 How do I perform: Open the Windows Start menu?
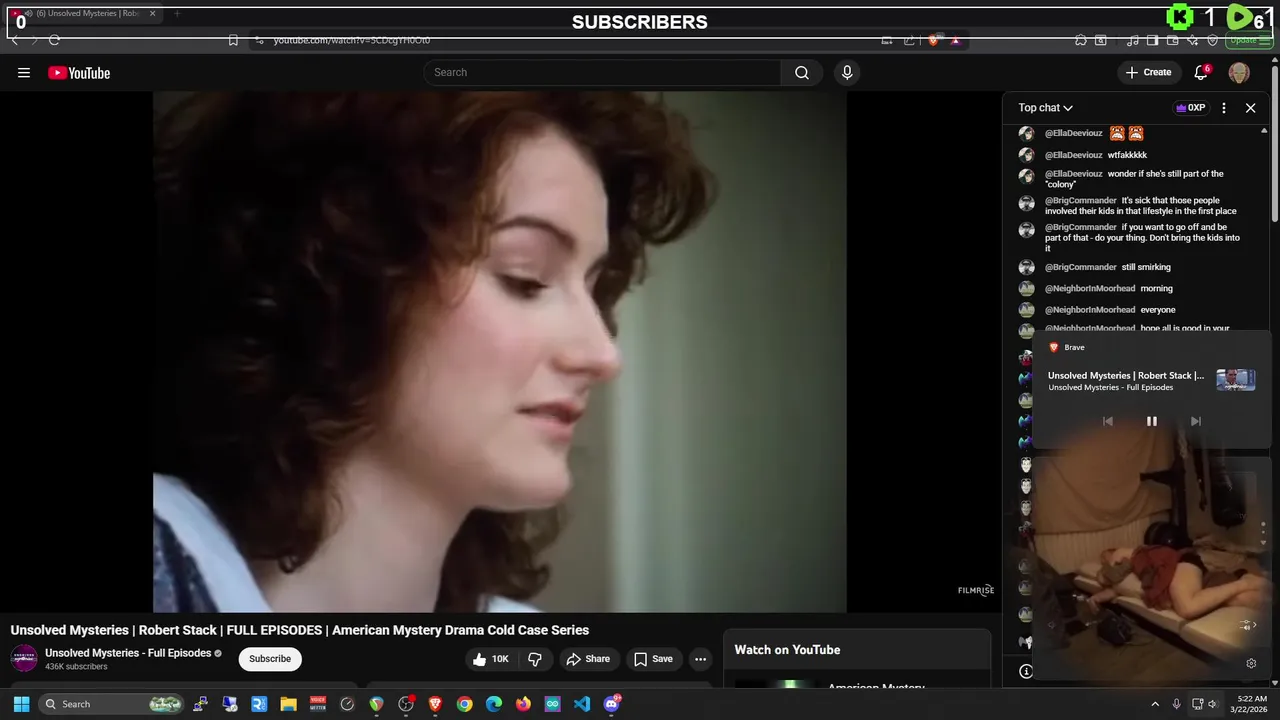coord(21,704)
